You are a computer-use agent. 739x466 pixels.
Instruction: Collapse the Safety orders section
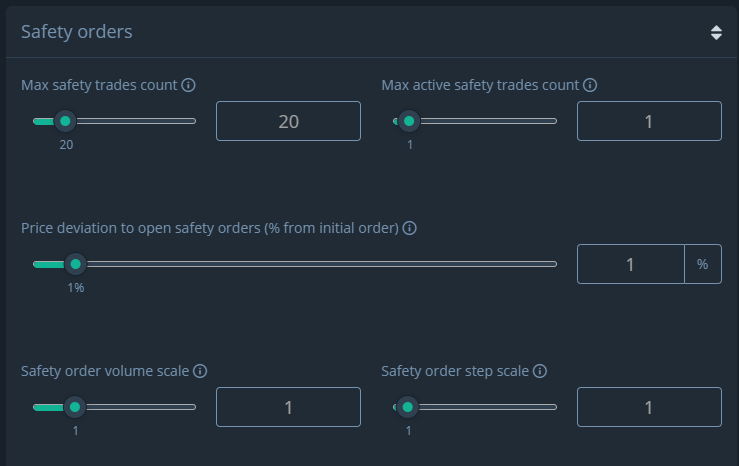tap(716, 33)
